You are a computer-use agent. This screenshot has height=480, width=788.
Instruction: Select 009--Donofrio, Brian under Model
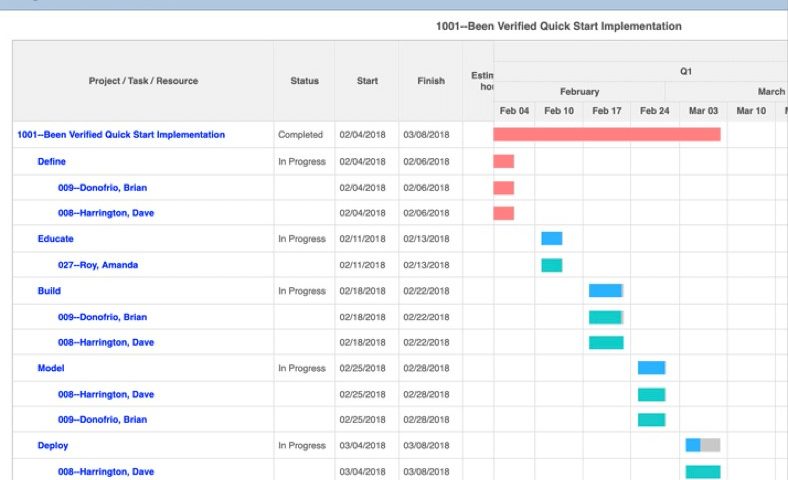103,420
